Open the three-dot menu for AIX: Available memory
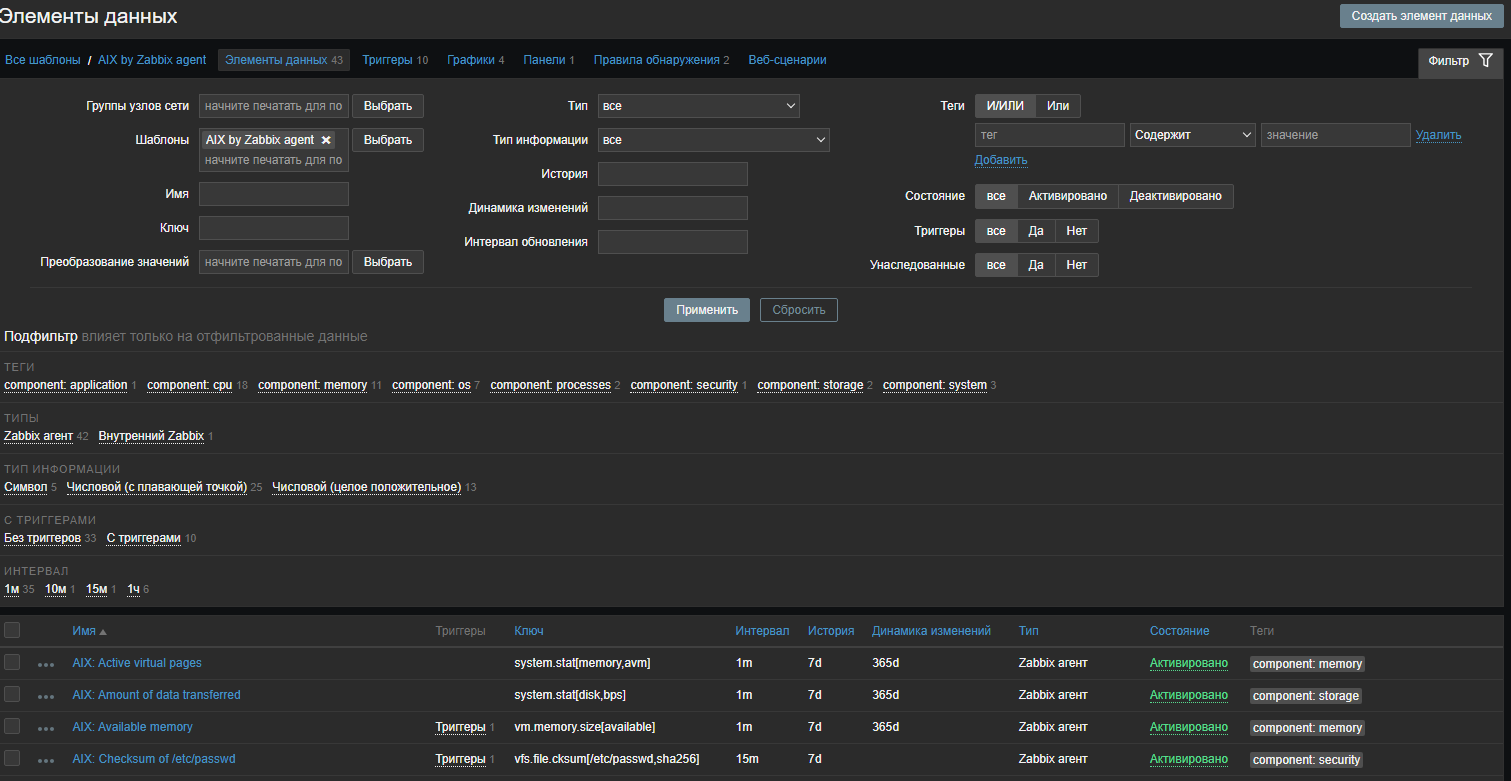Viewport: 1511px width, 781px height. tap(46, 728)
